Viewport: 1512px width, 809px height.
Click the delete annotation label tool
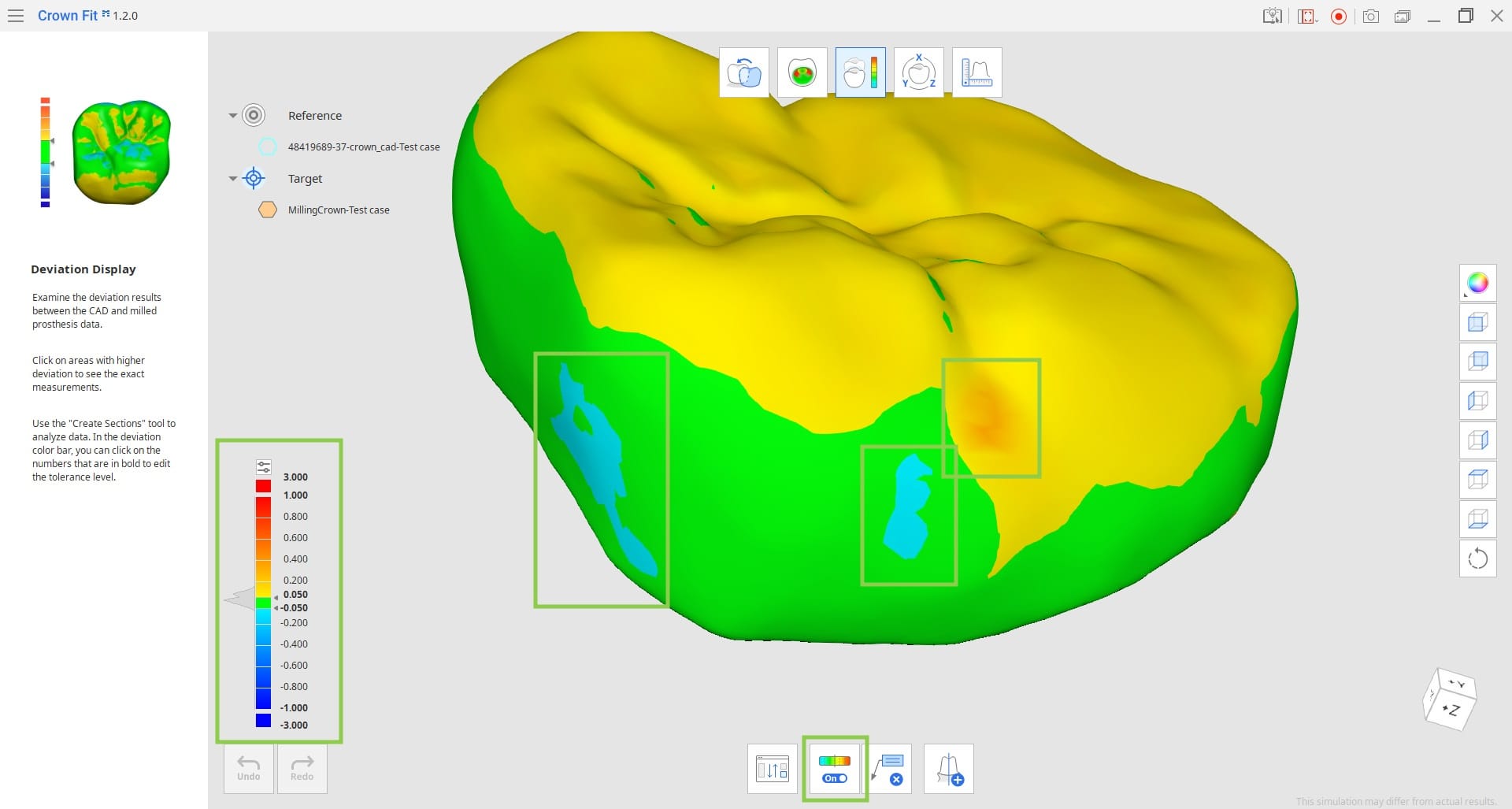(891, 769)
